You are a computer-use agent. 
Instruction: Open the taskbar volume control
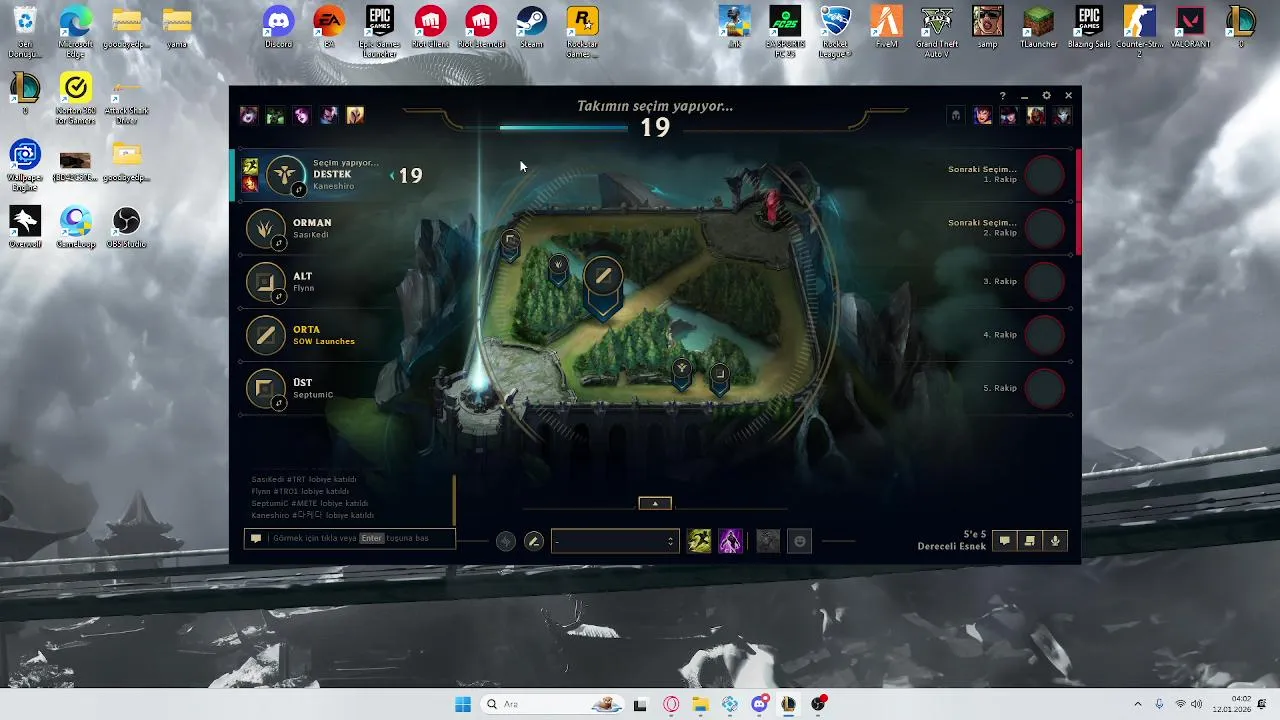tap(1197, 704)
